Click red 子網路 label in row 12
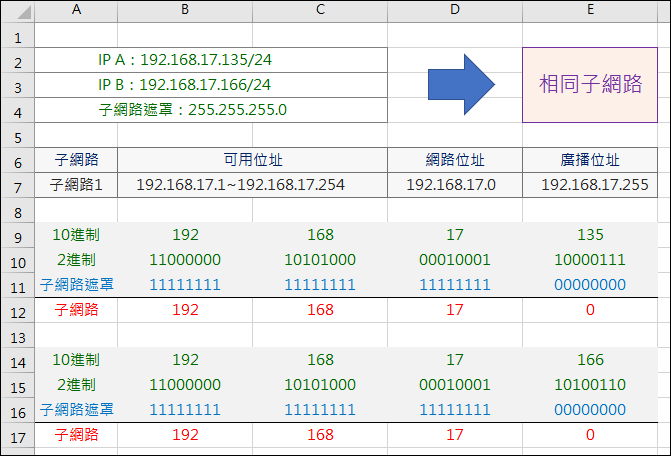This screenshot has width=671, height=456. click(76, 310)
